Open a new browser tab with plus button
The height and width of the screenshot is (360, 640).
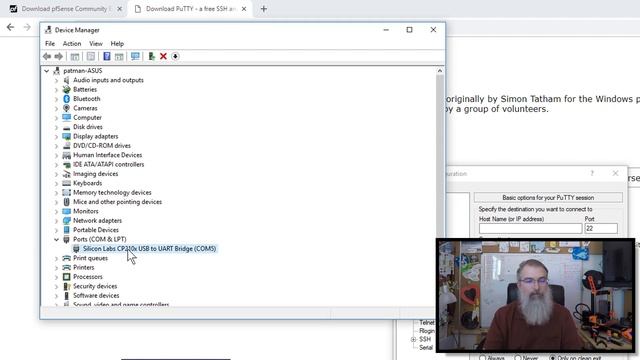[264, 9]
